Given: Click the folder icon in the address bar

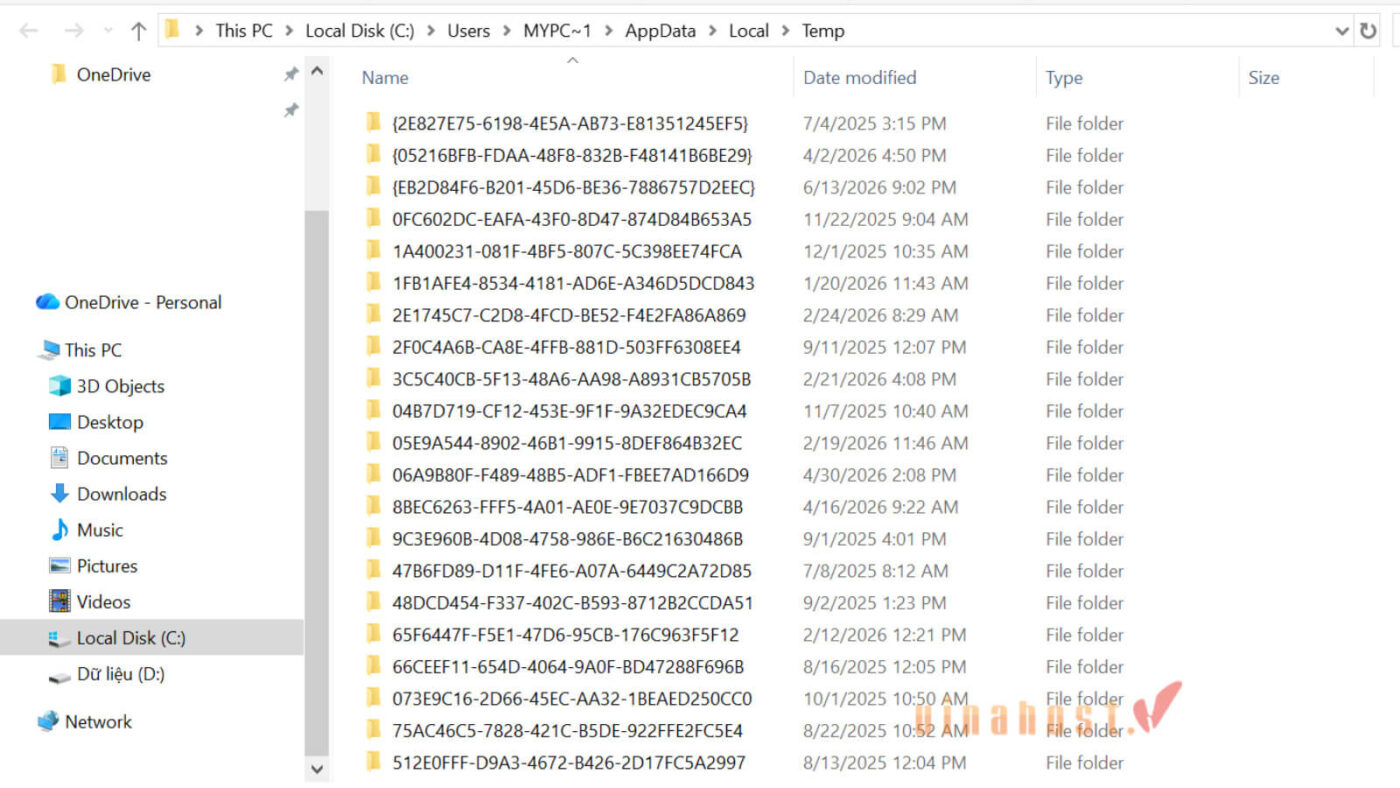Looking at the screenshot, I should [173, 30].
